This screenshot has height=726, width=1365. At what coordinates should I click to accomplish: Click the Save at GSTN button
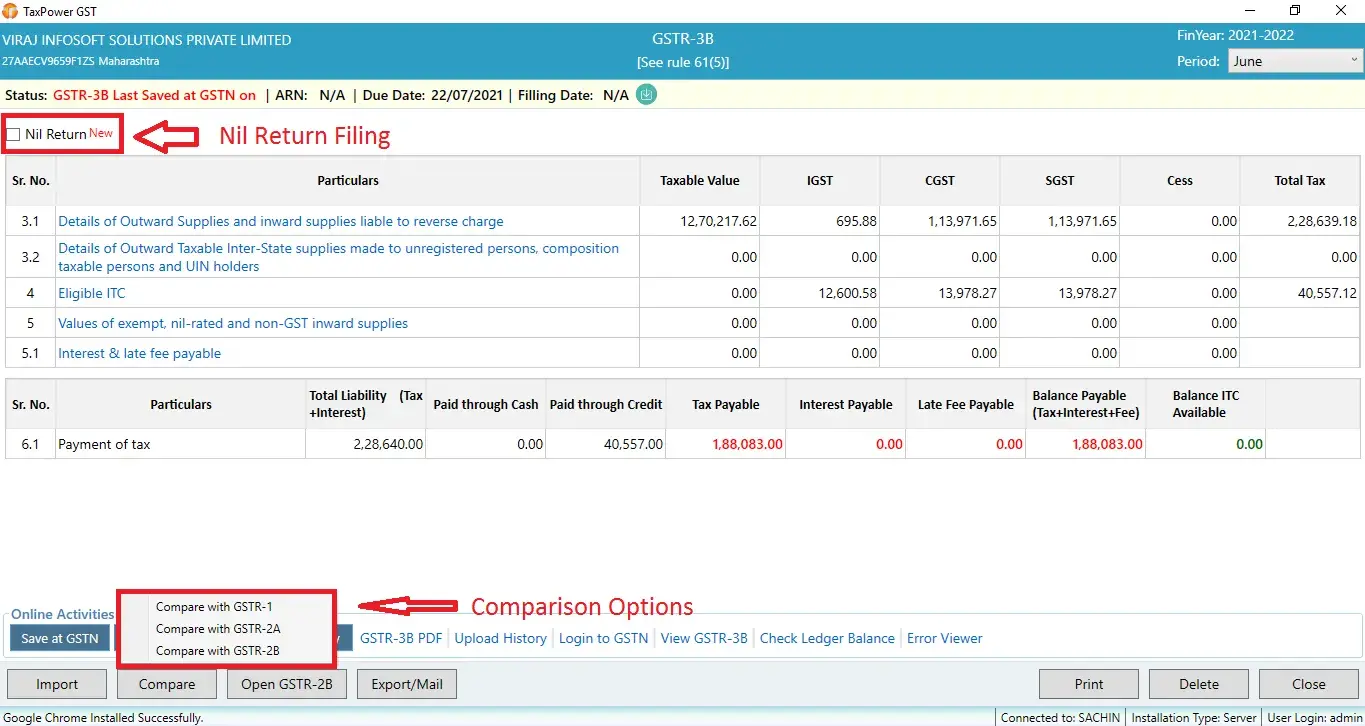(58, 637)
